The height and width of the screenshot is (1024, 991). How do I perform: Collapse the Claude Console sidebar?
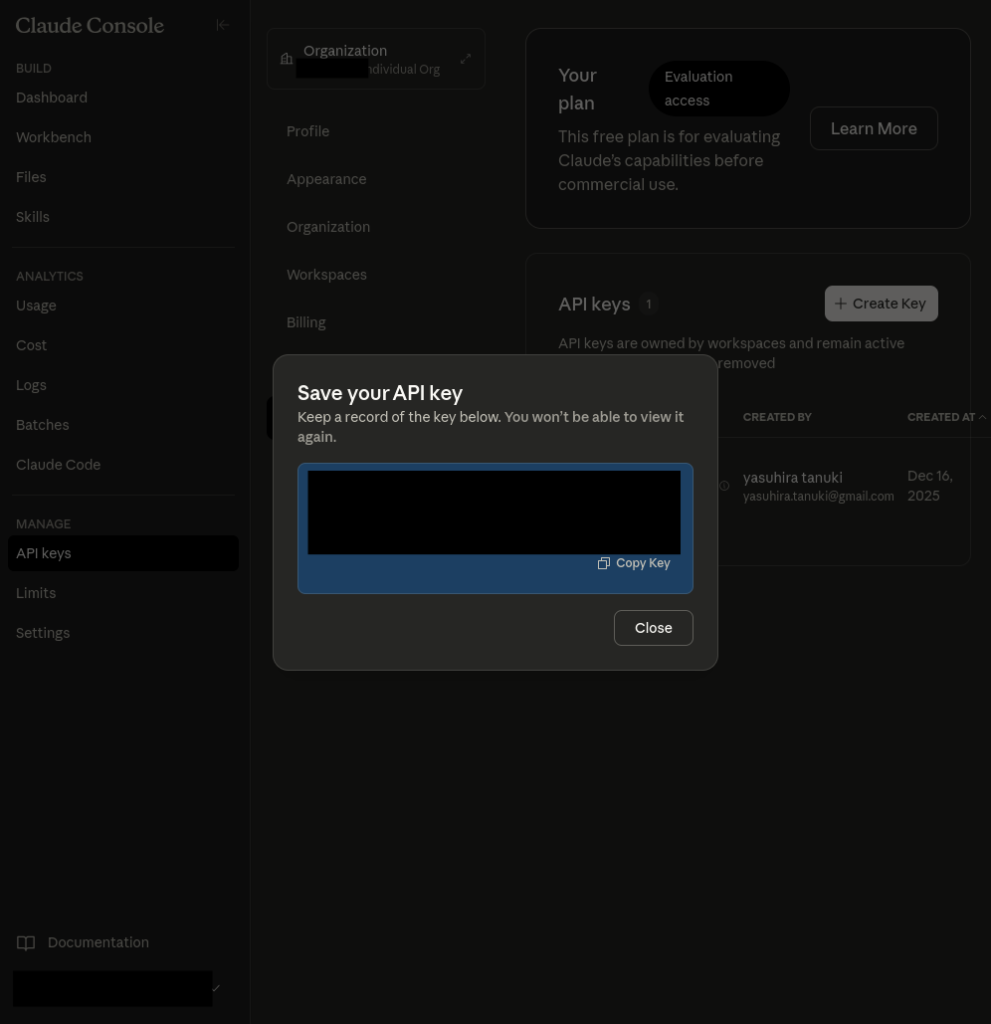point(222,25)
